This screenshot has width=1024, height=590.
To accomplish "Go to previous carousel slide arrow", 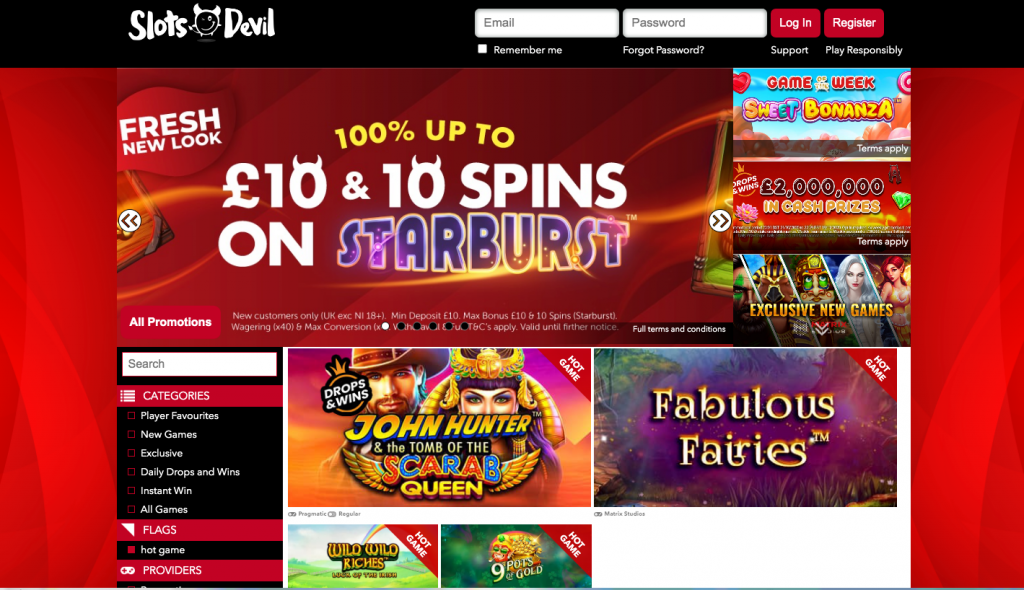I will pyautogui.click(x=129, y=220).
